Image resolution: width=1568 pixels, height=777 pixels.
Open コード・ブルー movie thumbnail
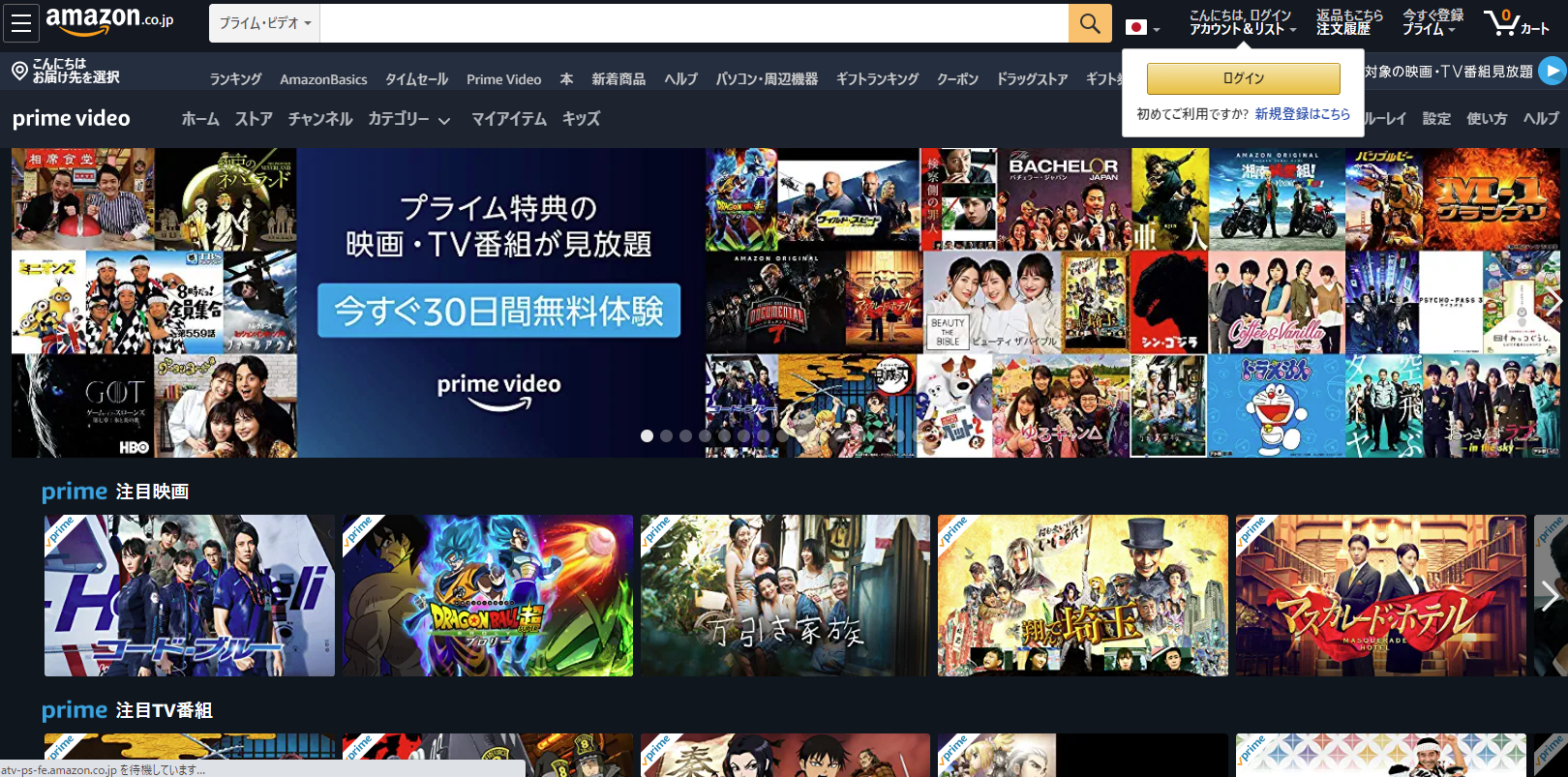point(190,595)
